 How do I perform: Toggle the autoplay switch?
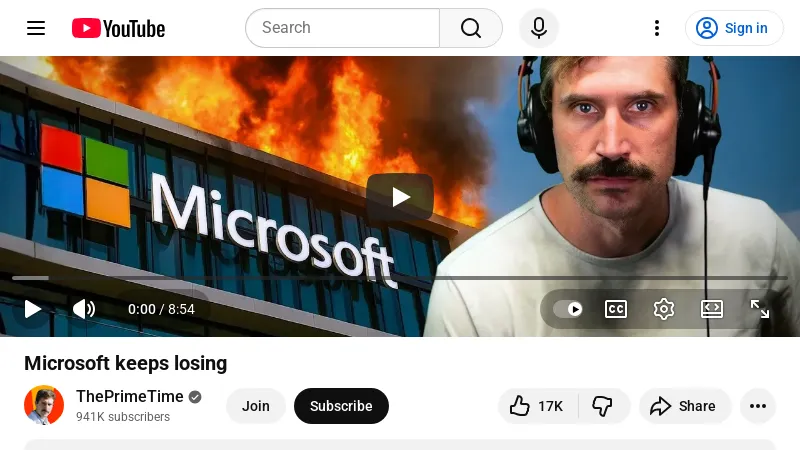[568, 309]
